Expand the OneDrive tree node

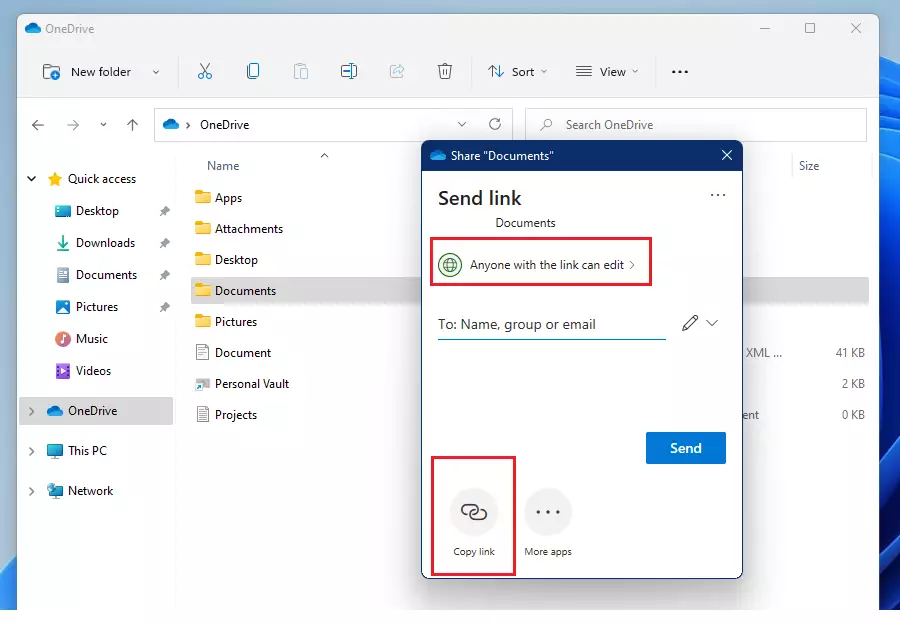point(32,411)
